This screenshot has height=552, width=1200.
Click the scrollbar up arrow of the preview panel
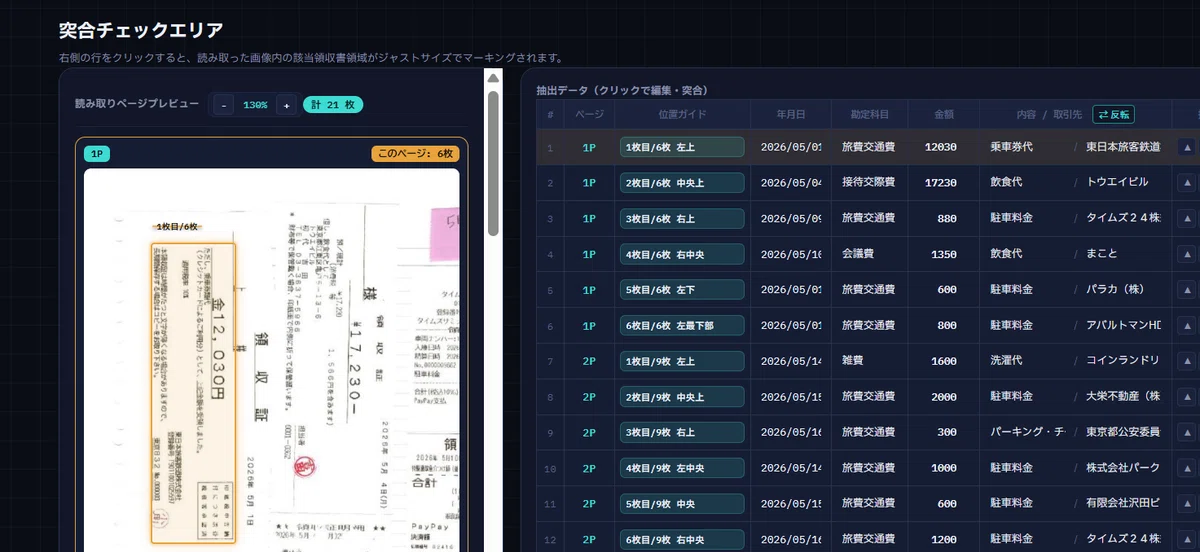click(x=493, y=78)
